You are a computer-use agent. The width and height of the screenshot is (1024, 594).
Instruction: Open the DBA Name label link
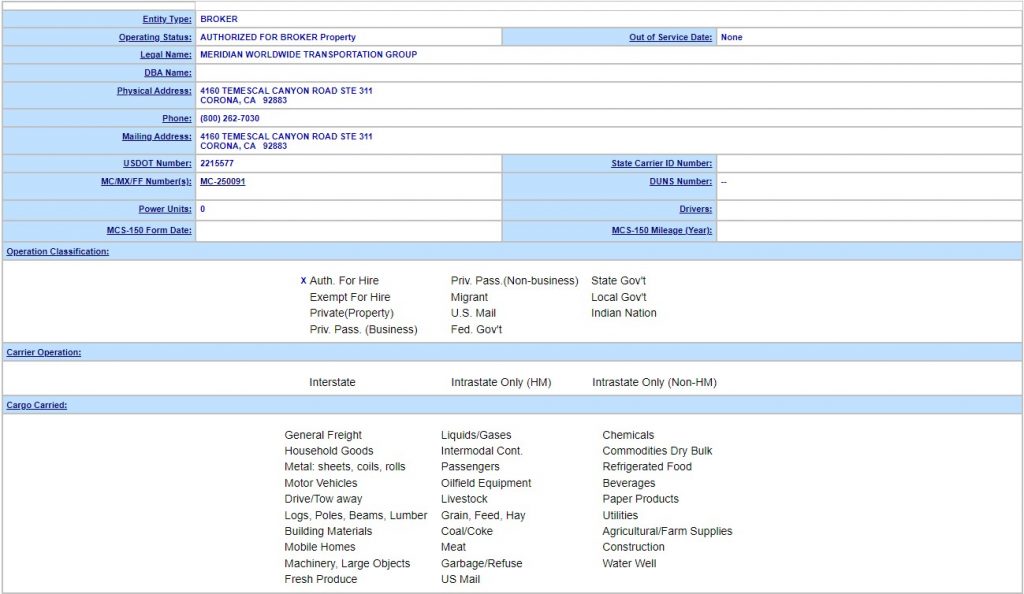[167, 73]
